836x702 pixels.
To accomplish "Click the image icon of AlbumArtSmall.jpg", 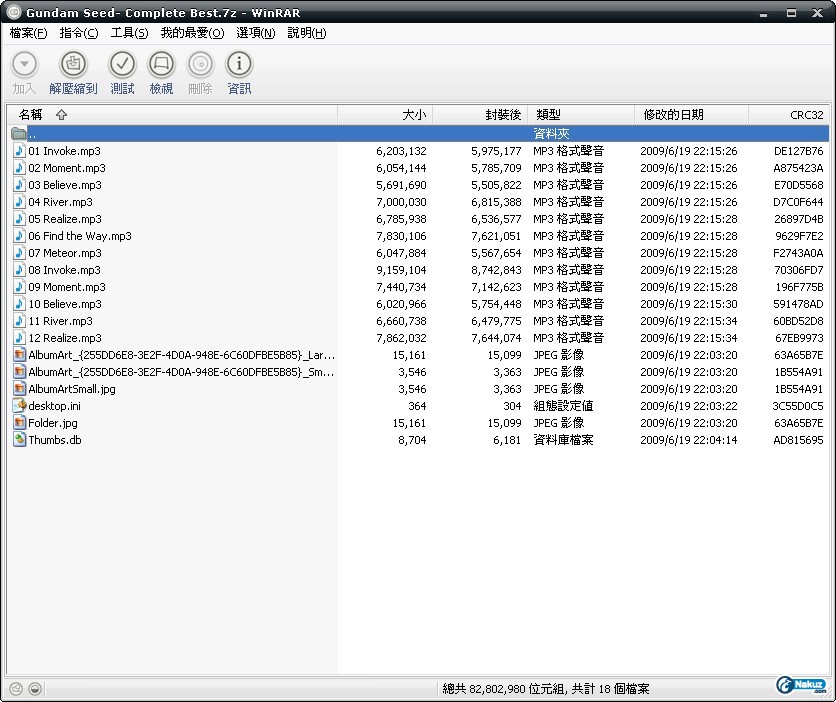I will [19, 389].
